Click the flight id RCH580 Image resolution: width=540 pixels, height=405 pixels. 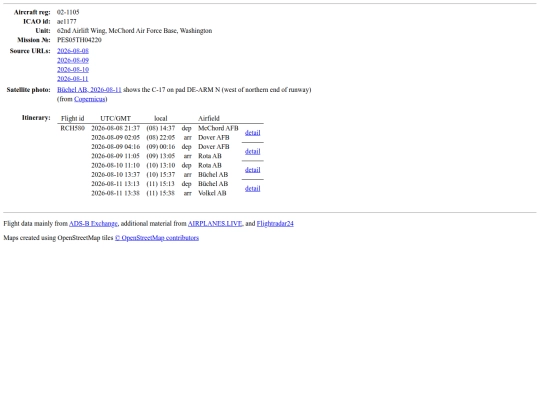click(72, 128)
